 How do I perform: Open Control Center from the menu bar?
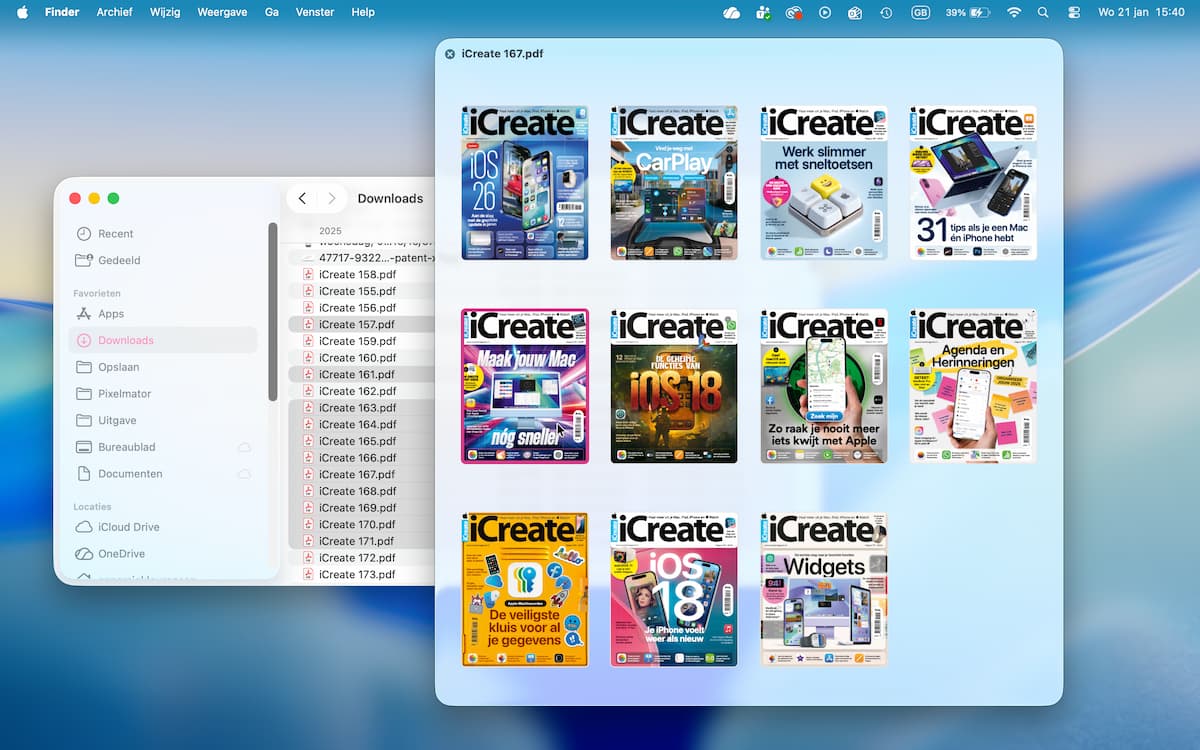pyautogui.click(x=1074, y=12)
